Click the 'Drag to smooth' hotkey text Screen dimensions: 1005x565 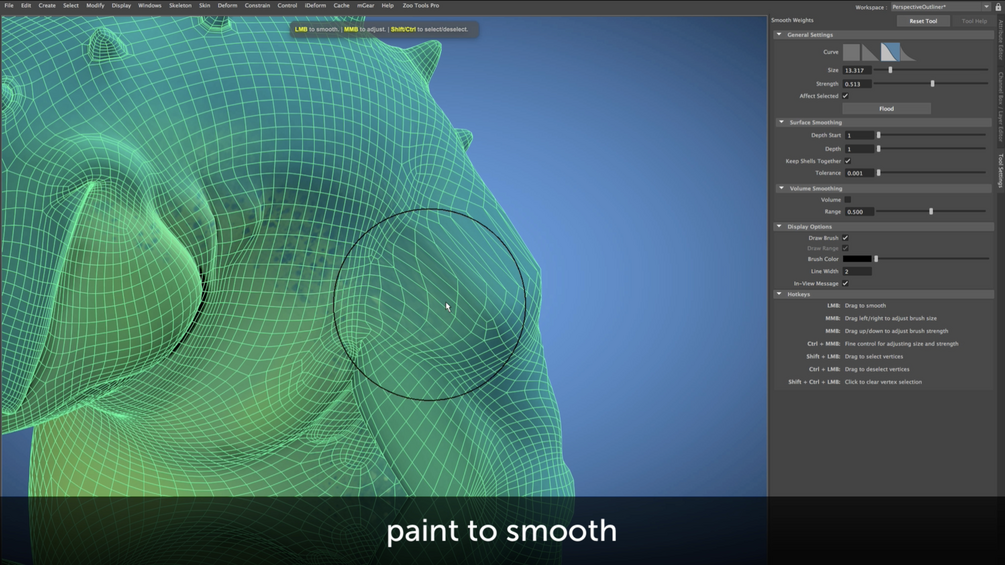(x=865, y=306)
